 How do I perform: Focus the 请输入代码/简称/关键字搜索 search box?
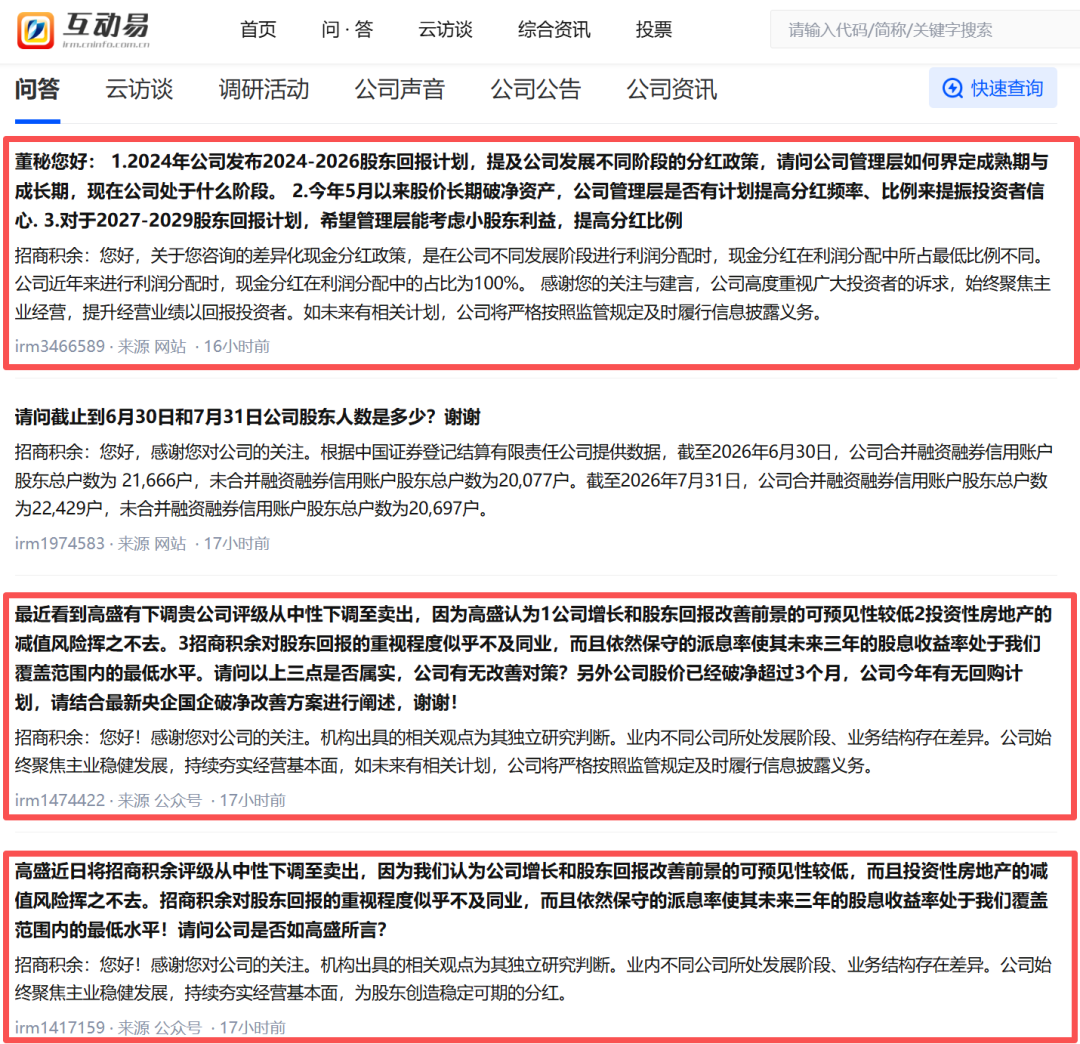[x=924, y=30]
